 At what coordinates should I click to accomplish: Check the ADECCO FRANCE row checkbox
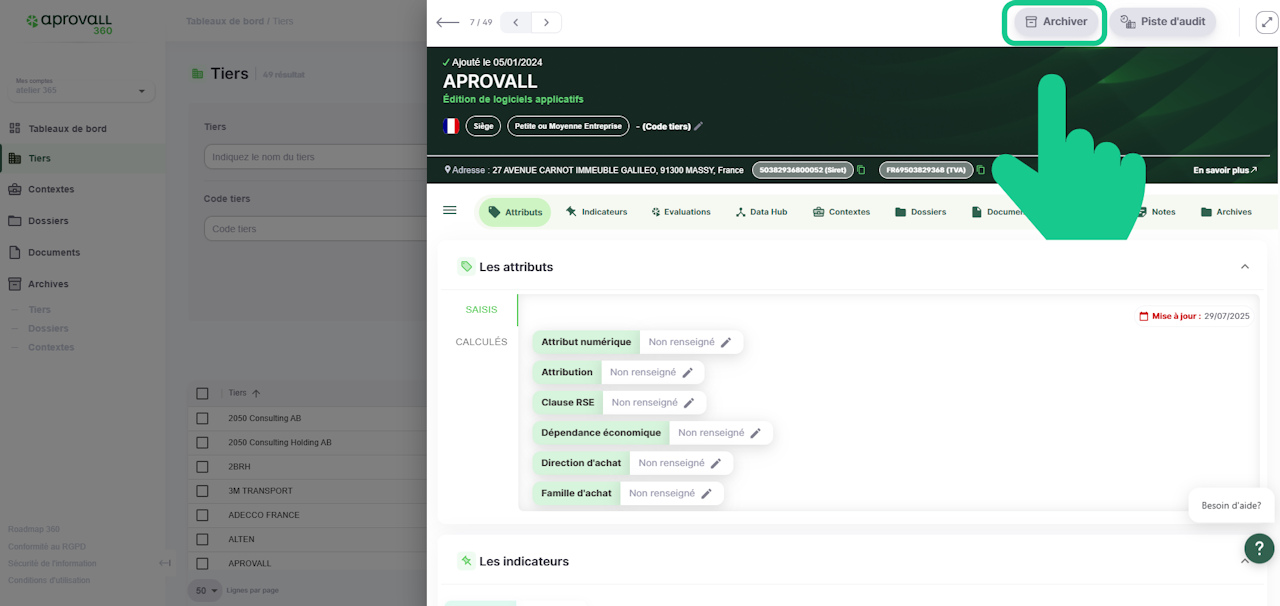(203, 515)
